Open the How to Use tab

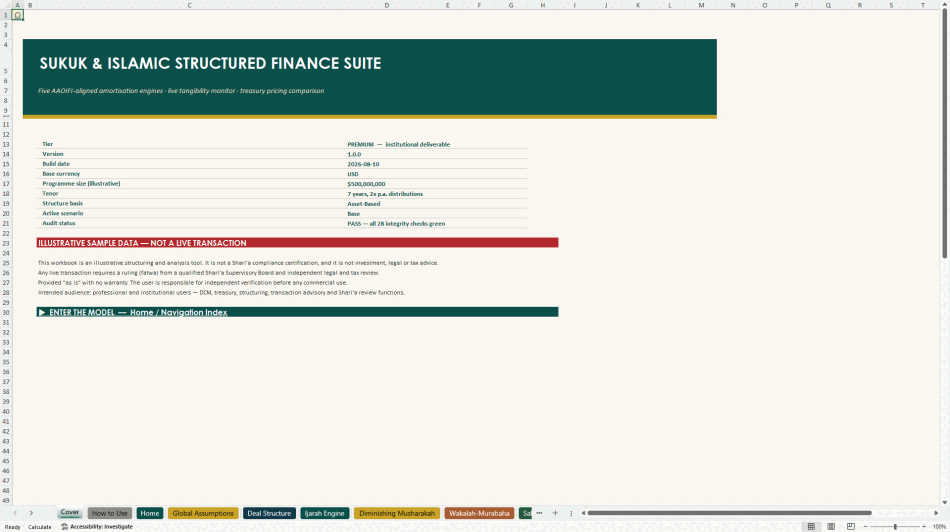pos(110,513)
